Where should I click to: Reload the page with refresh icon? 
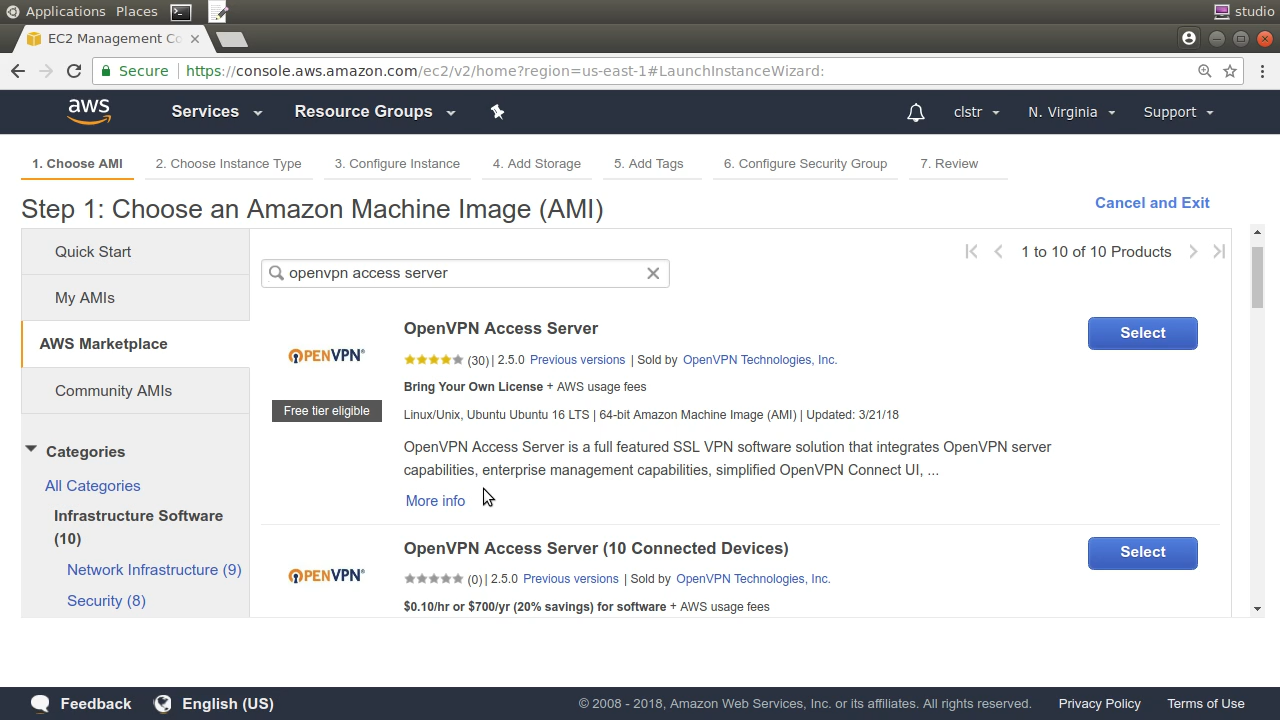point(73,71)
